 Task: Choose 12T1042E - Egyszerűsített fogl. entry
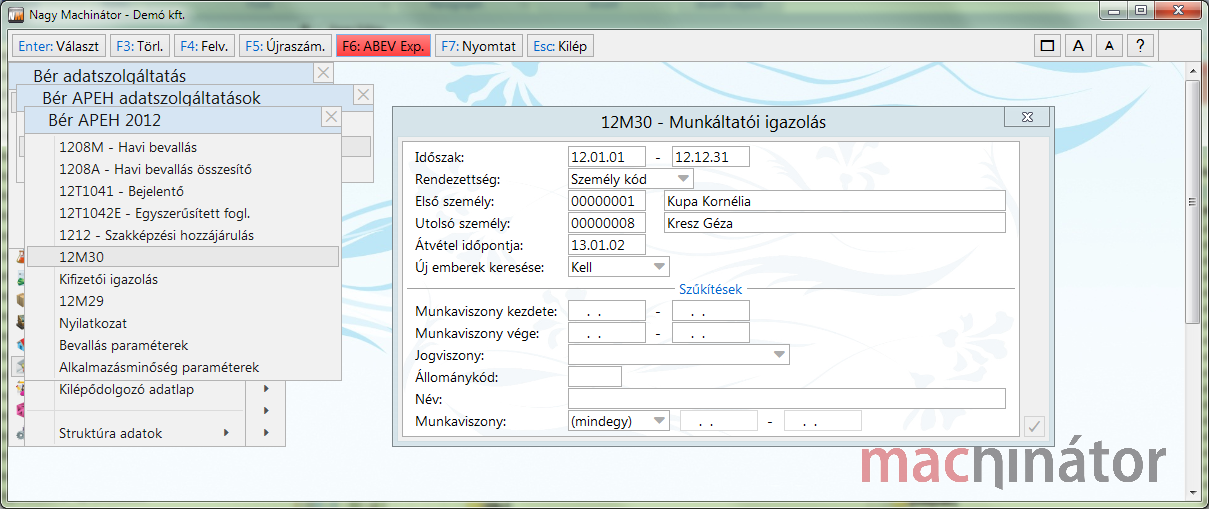point(184,213)
